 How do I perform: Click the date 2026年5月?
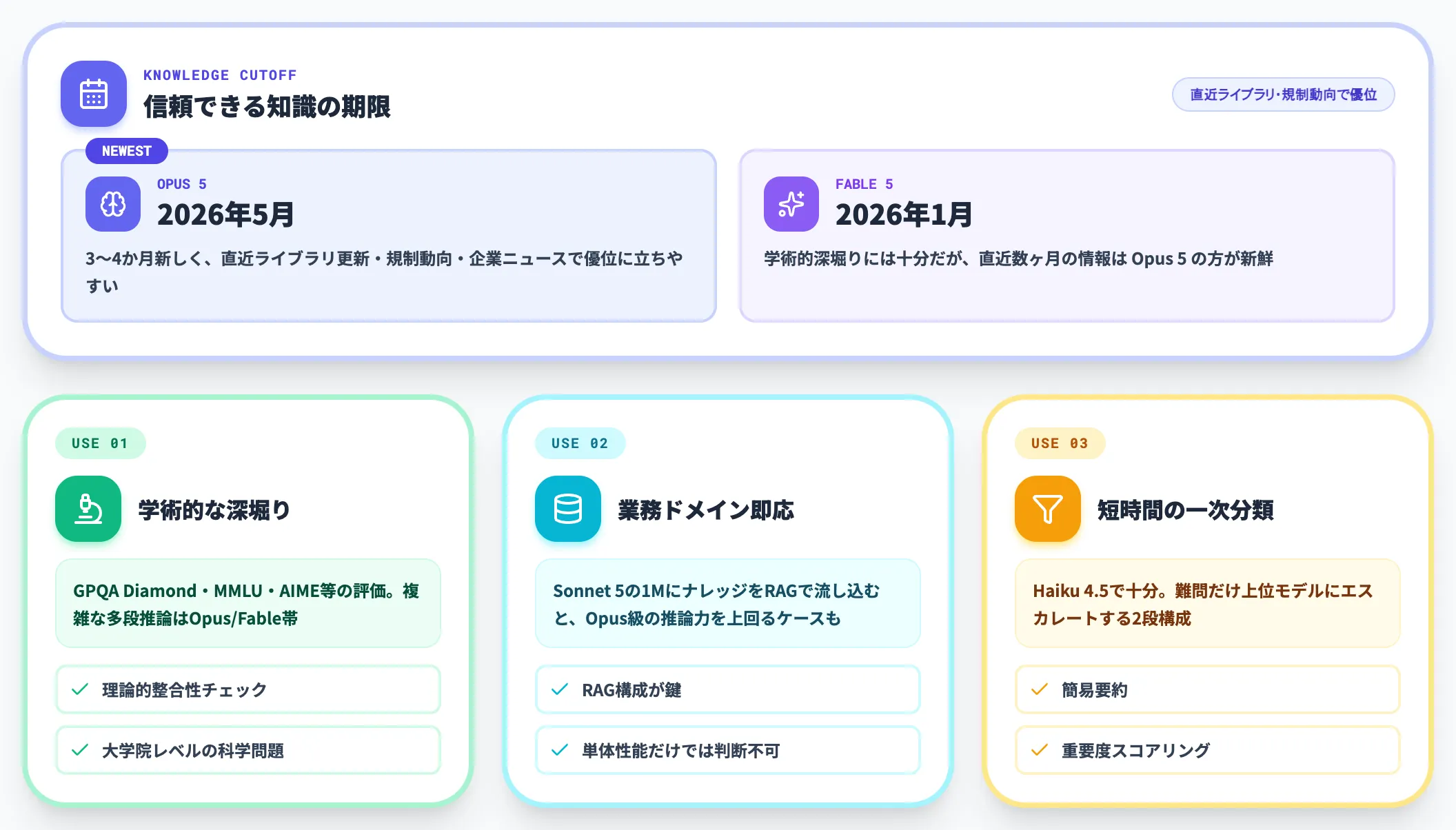[225, 214]
